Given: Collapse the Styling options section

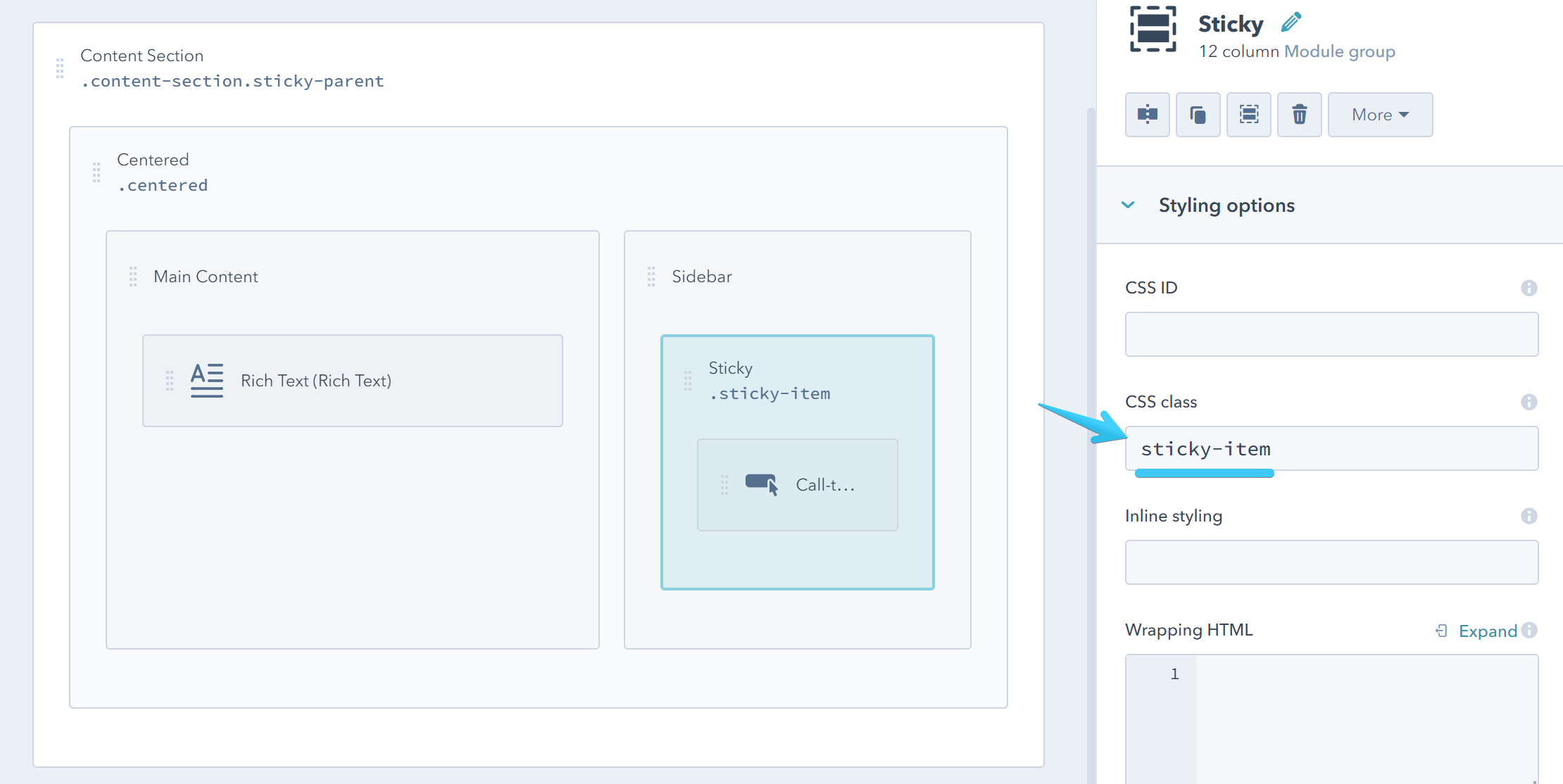Looking at the screenshot, I should coord(1128,205).
